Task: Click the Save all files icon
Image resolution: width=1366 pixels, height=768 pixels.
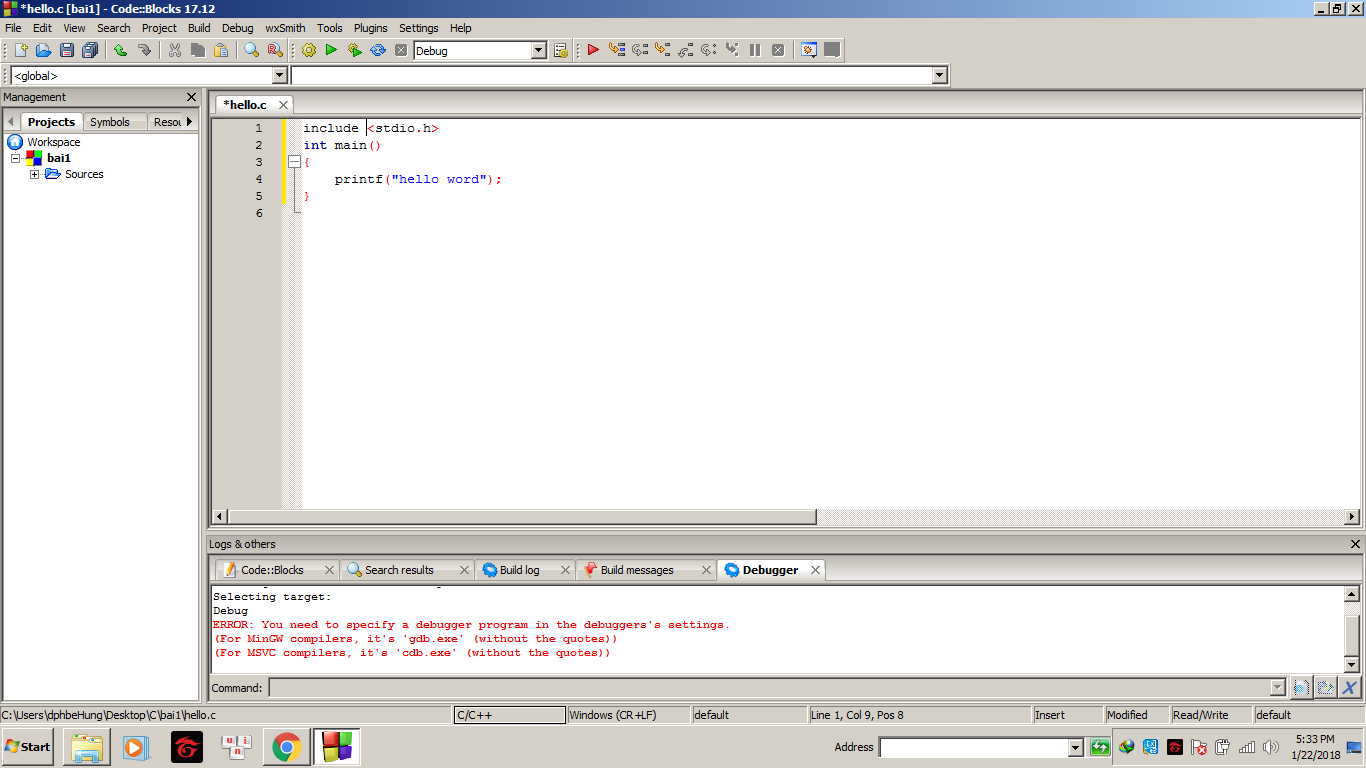Action: click(x=90, y=50)
